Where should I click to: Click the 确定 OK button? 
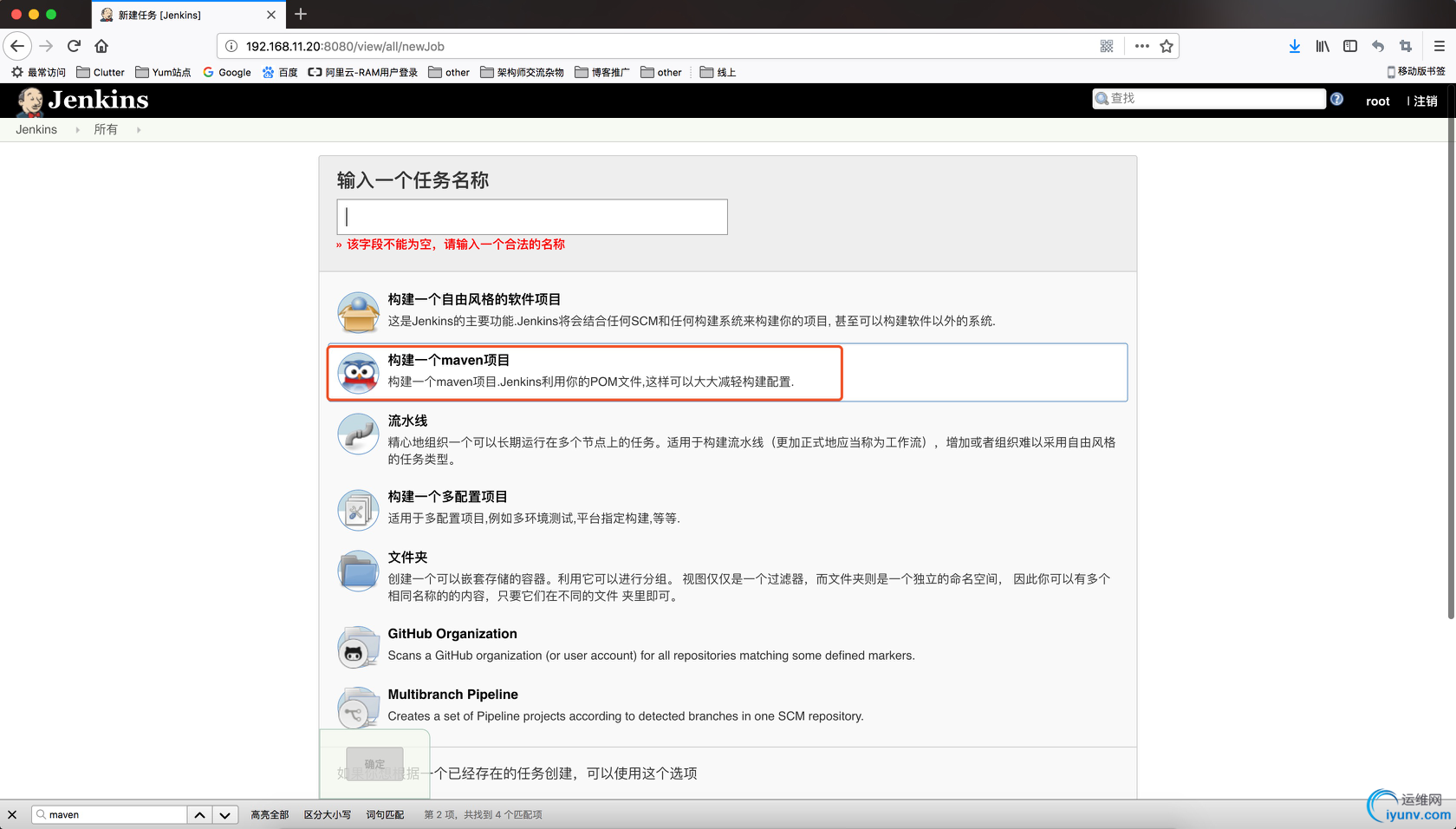pos(374,764)
